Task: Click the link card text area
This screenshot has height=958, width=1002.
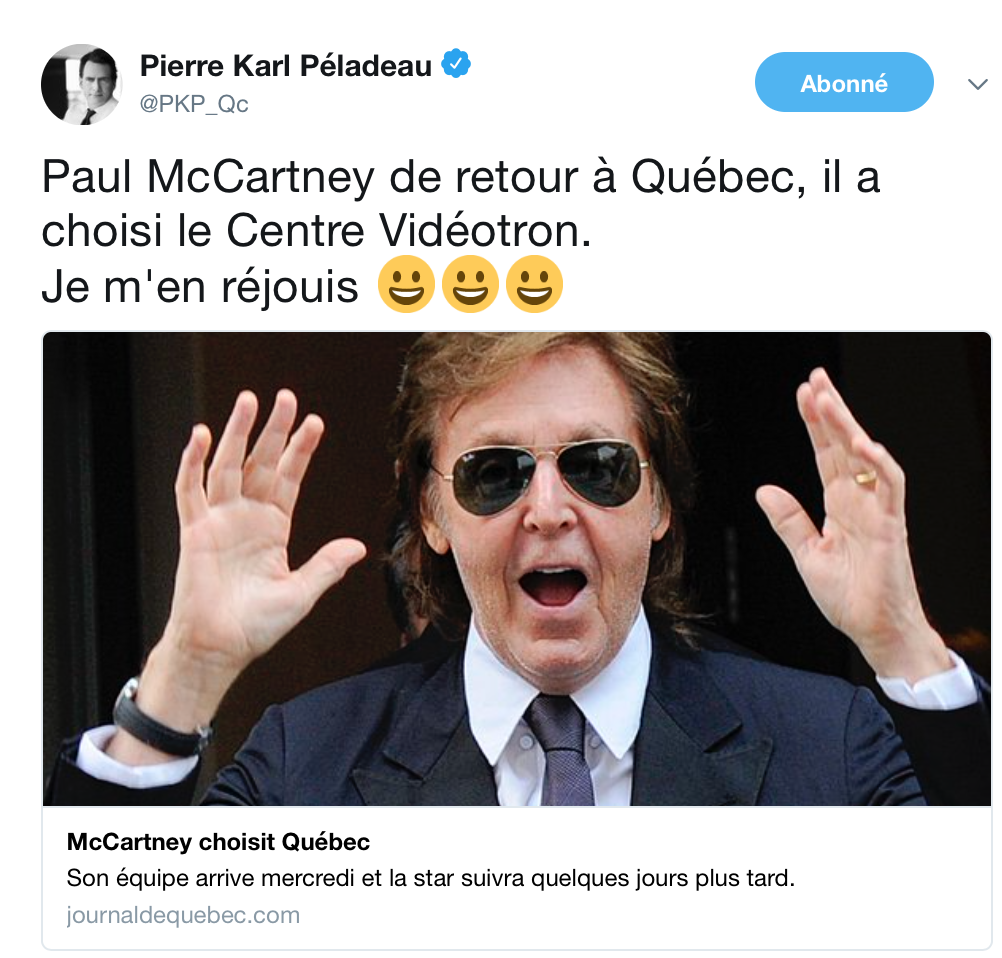Action: (517, 877)
